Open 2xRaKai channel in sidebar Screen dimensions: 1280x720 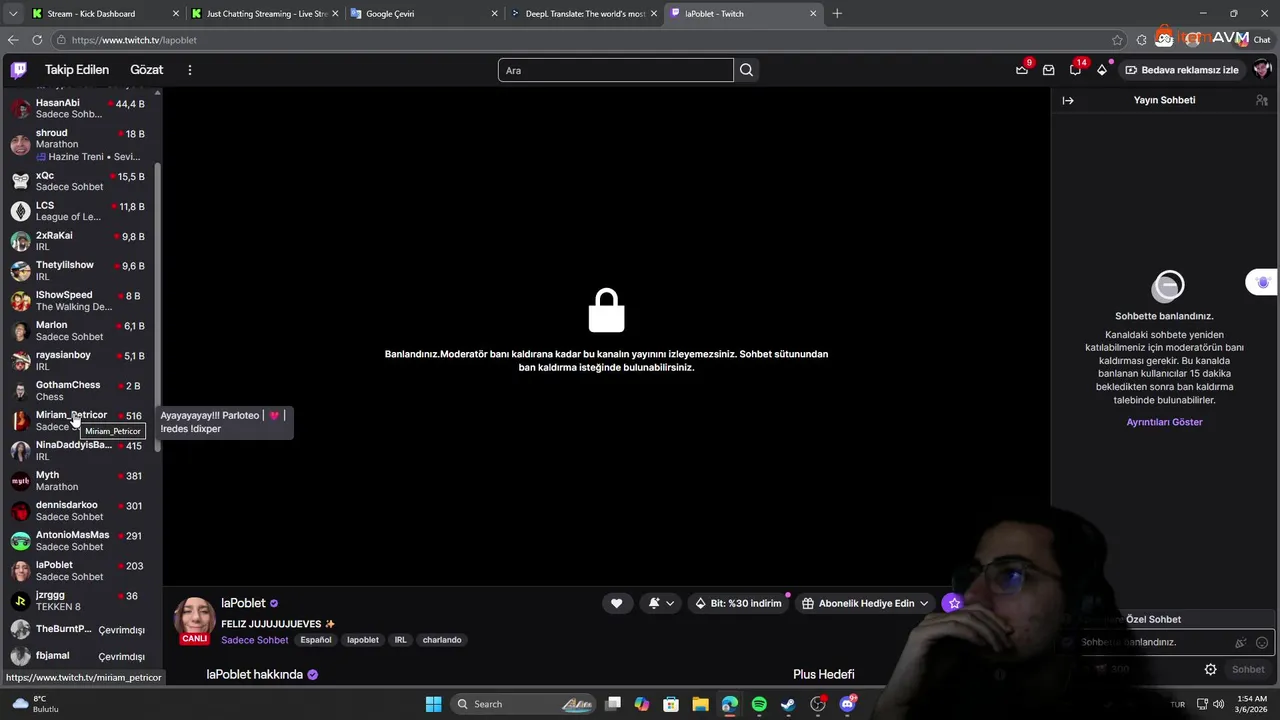tap(80, 241)
